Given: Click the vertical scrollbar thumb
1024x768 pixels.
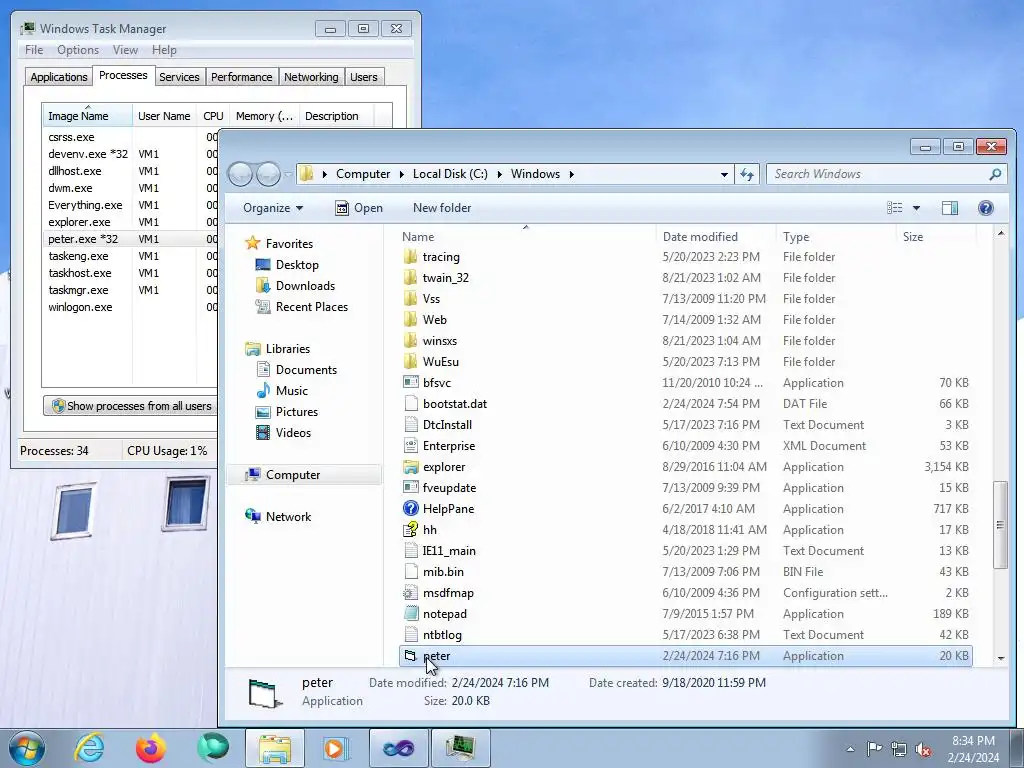Looking at the screenshot, I should click(x=1000, y=524).
